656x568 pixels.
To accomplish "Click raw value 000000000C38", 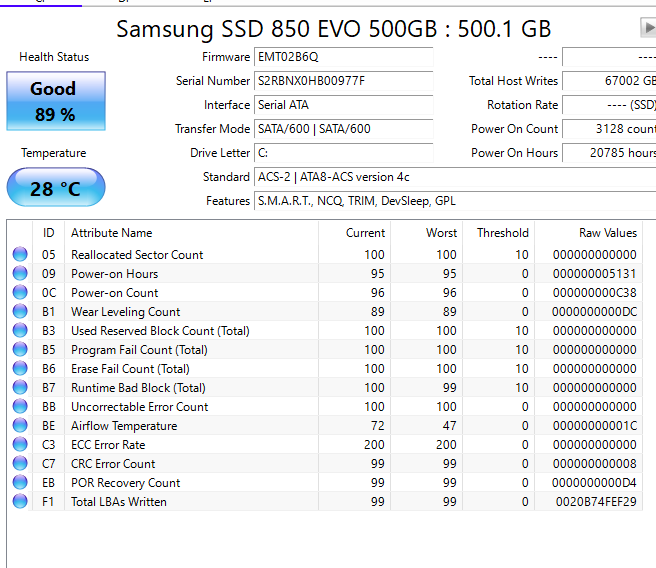I will click(x=594, y=293).
